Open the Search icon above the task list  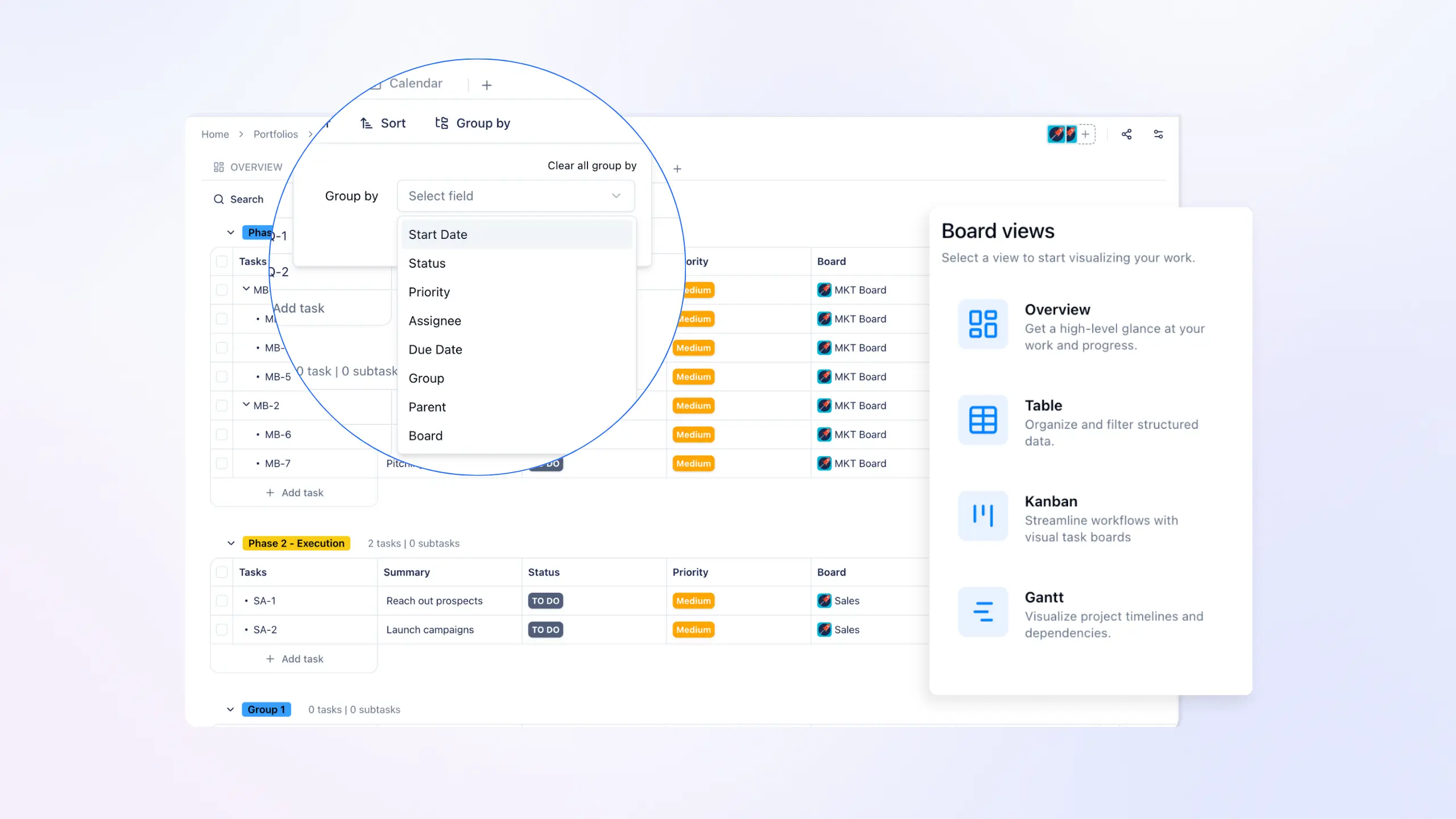pos(219,199)
